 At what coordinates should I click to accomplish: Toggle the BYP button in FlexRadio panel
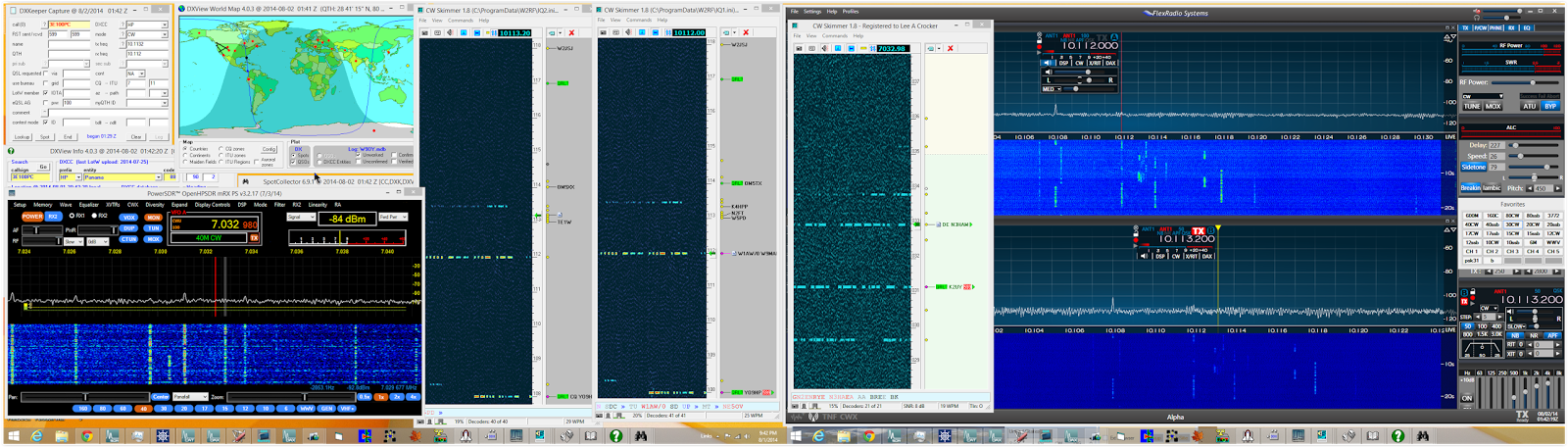pyautogui.click(x=1550, y=106)
